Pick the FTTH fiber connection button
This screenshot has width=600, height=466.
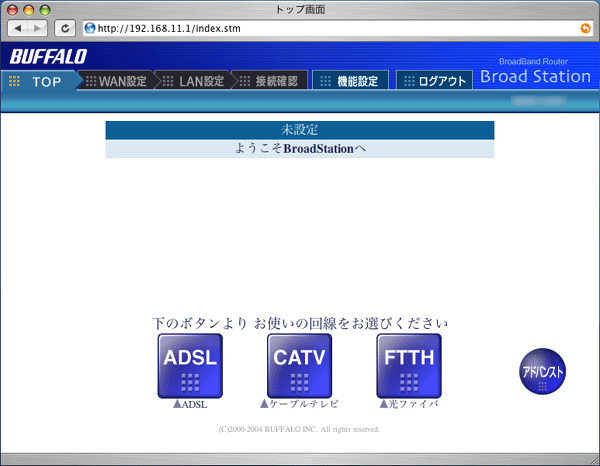tap(409, 366)
